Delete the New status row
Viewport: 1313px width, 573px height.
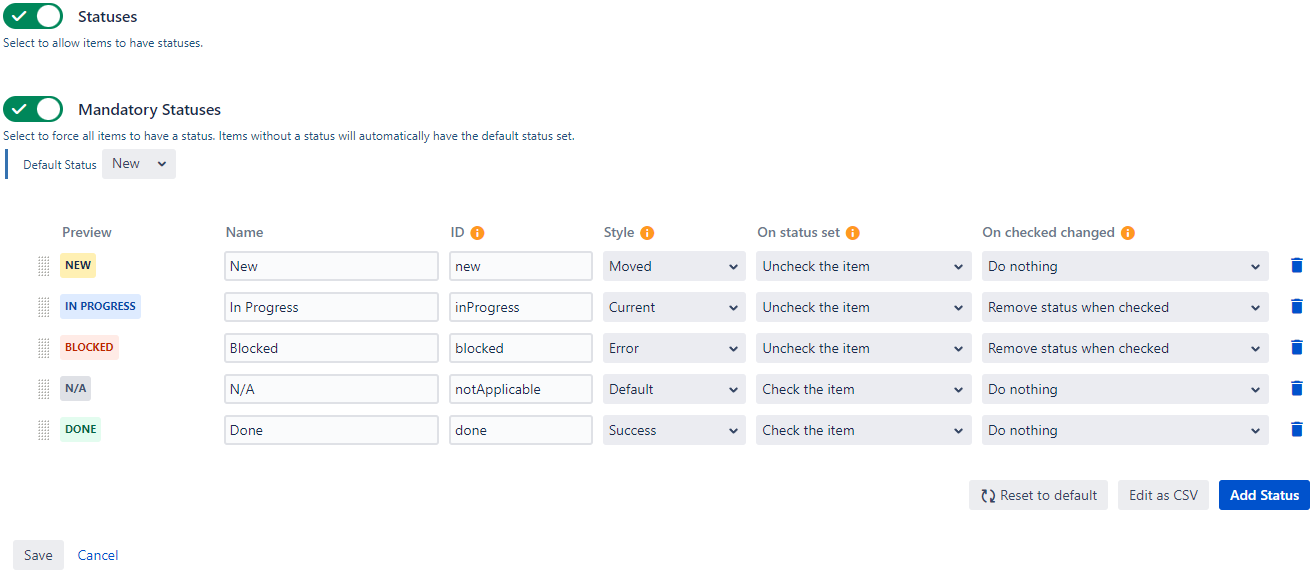(1297, 266)
